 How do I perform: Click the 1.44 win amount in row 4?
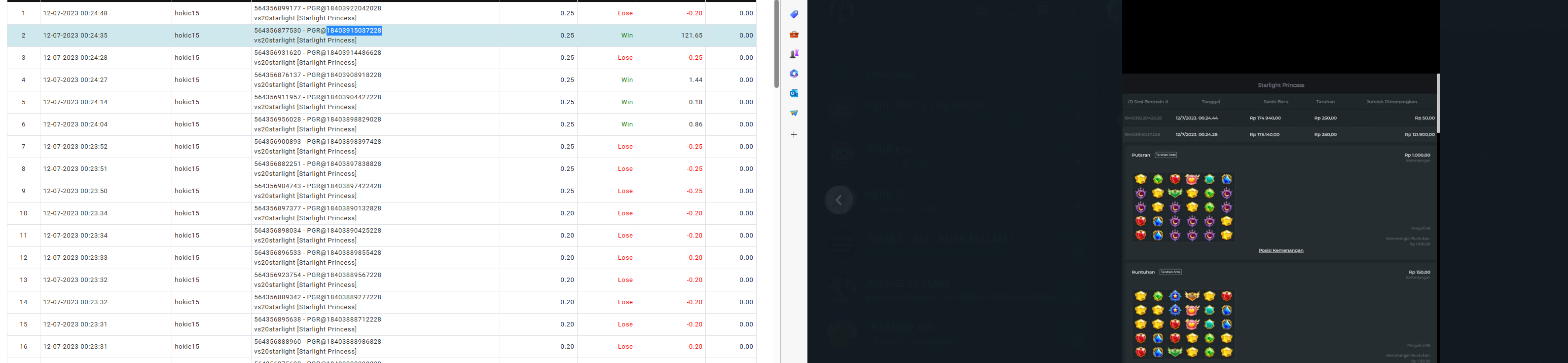pos(696,80)
